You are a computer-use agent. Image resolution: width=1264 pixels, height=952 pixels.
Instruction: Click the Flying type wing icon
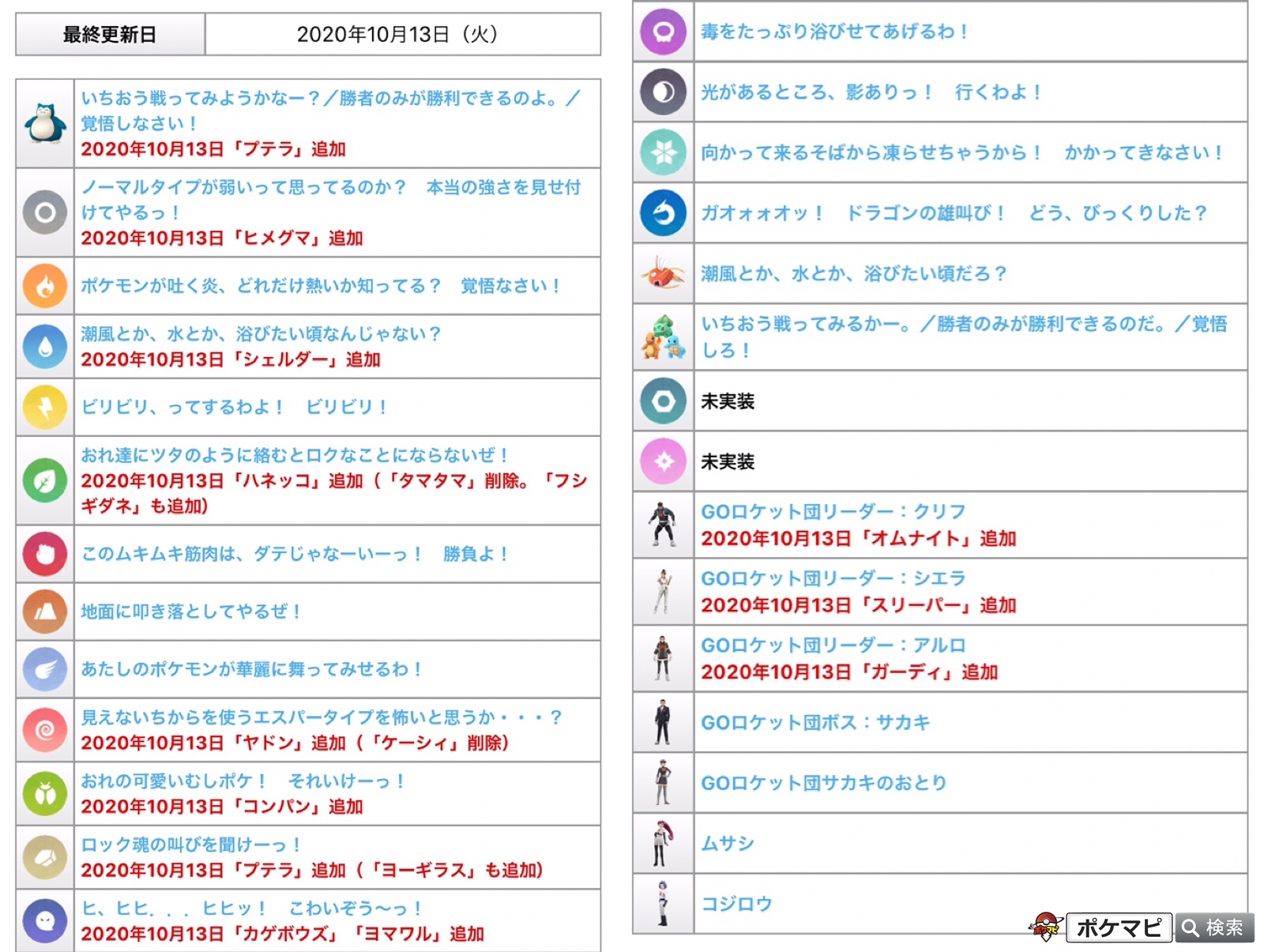click(45, 669)
